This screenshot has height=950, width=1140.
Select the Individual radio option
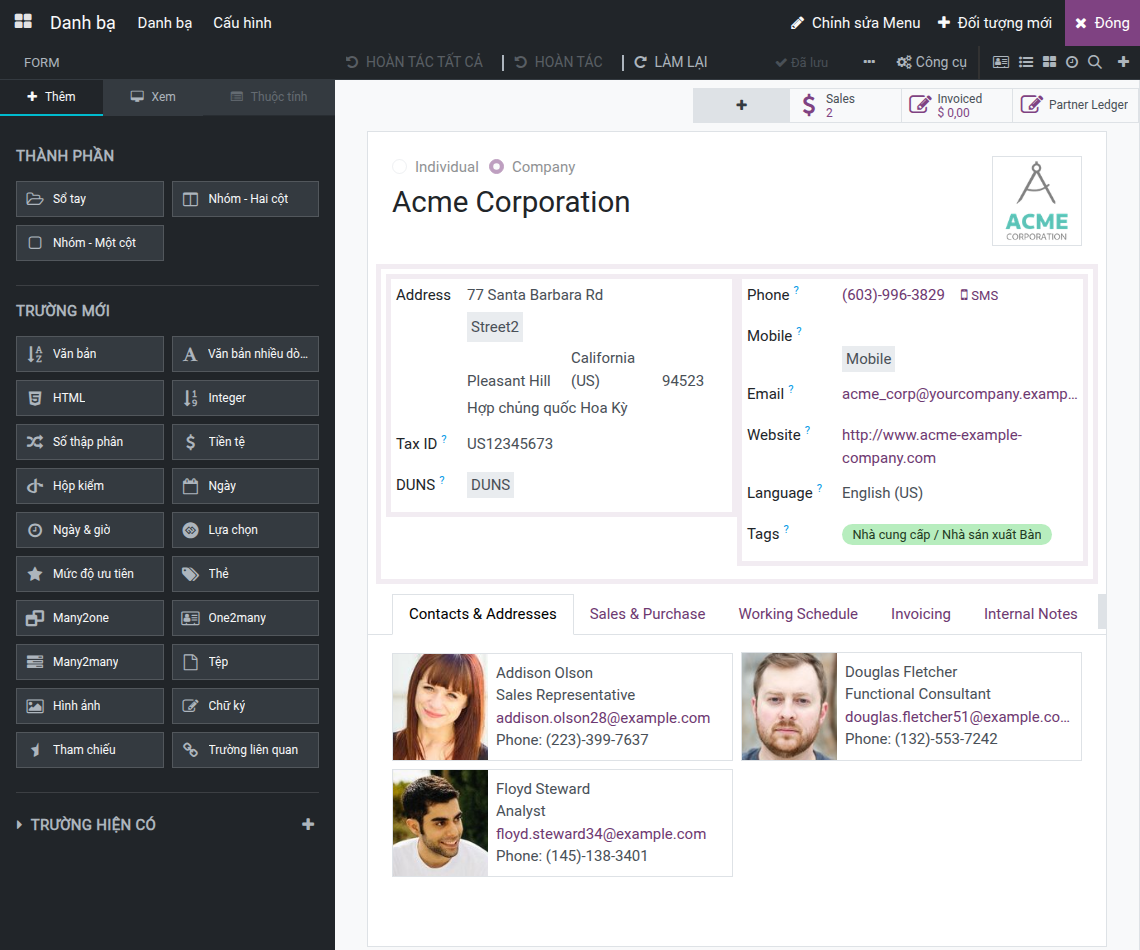click(x=399, y=167)
